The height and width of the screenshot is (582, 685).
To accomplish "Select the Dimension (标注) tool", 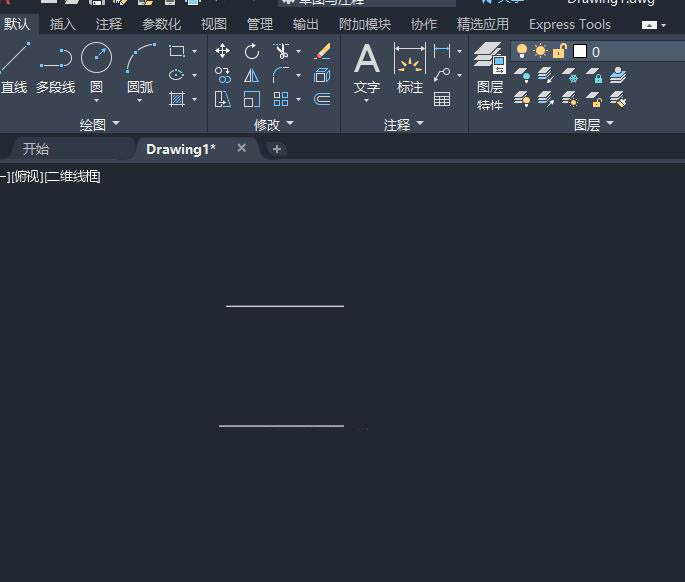I will 410,68.
